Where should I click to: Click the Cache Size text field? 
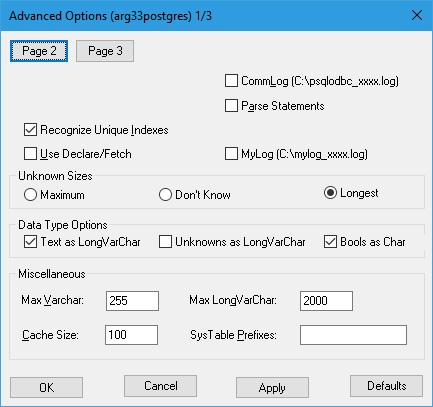131,335
